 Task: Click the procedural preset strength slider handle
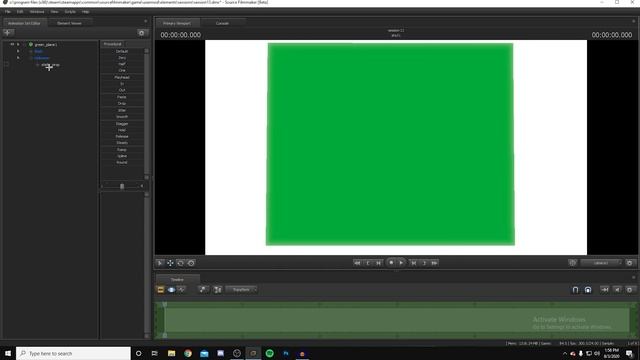click(x=122, y=187)
